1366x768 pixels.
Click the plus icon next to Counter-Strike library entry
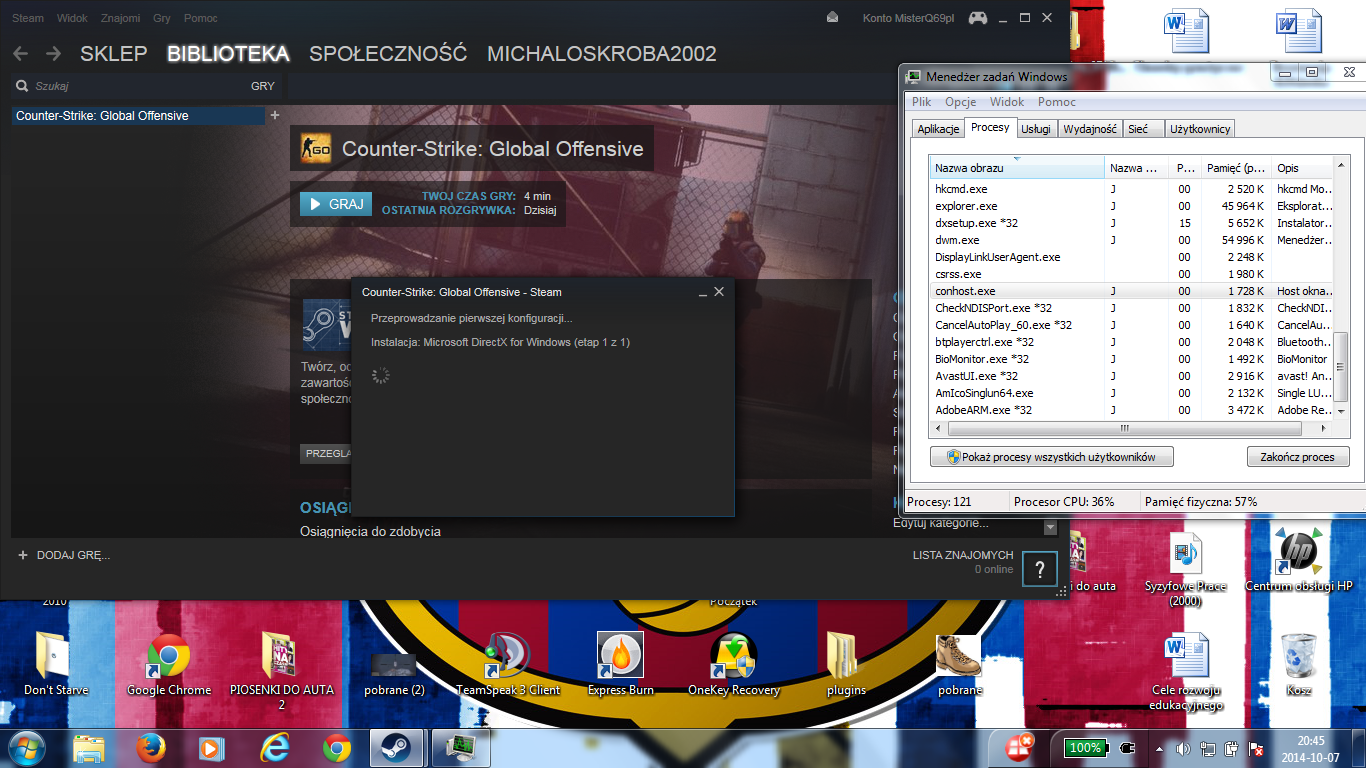(x=275, y=115)
